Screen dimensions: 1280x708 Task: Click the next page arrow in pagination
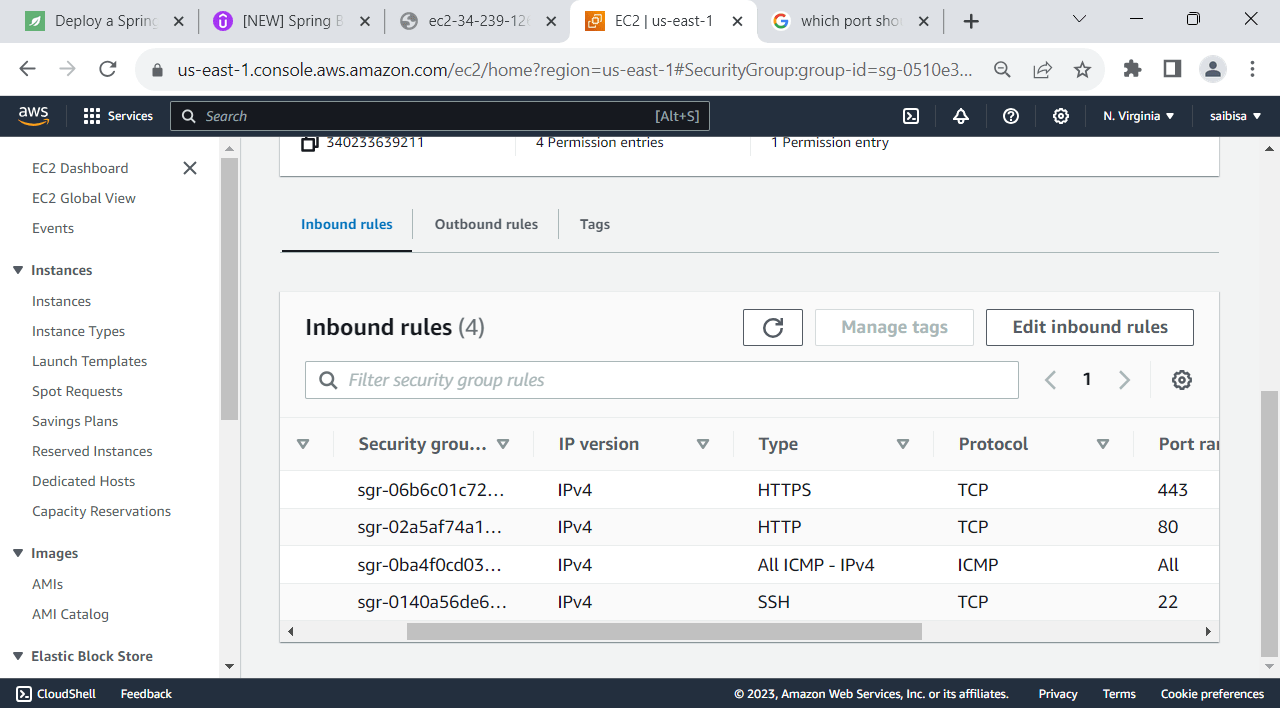pos(1124,380)
